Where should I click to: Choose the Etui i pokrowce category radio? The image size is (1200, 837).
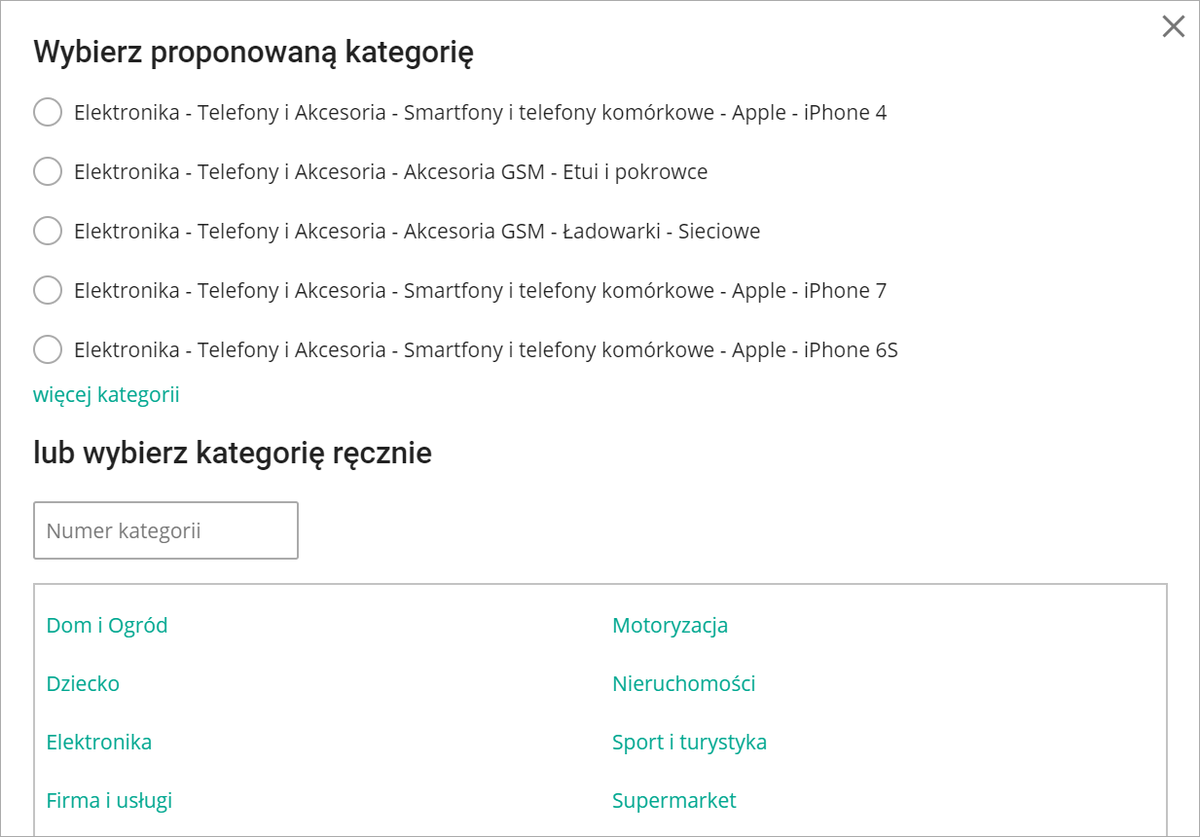[48, 171]
